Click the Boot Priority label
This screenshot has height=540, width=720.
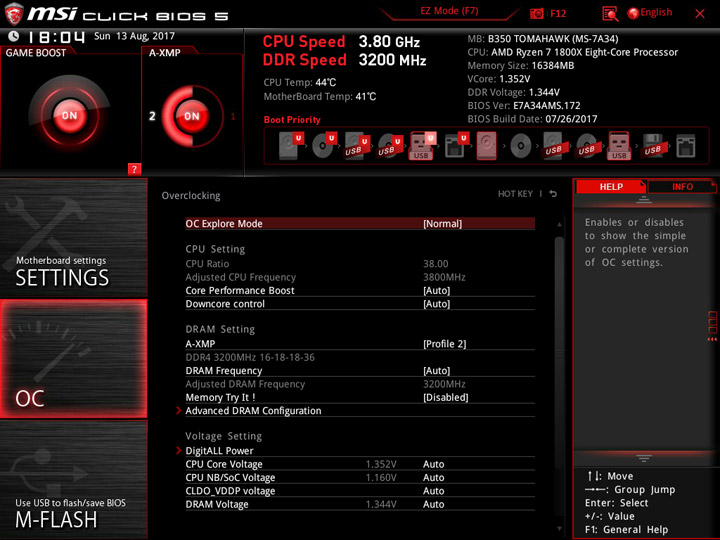[x=292, y=119]
